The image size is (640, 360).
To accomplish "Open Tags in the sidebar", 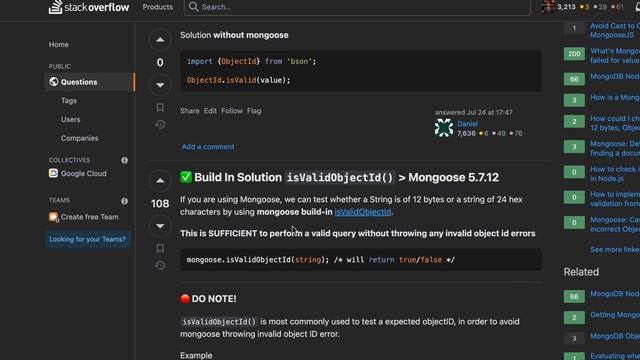I will 69,100.
